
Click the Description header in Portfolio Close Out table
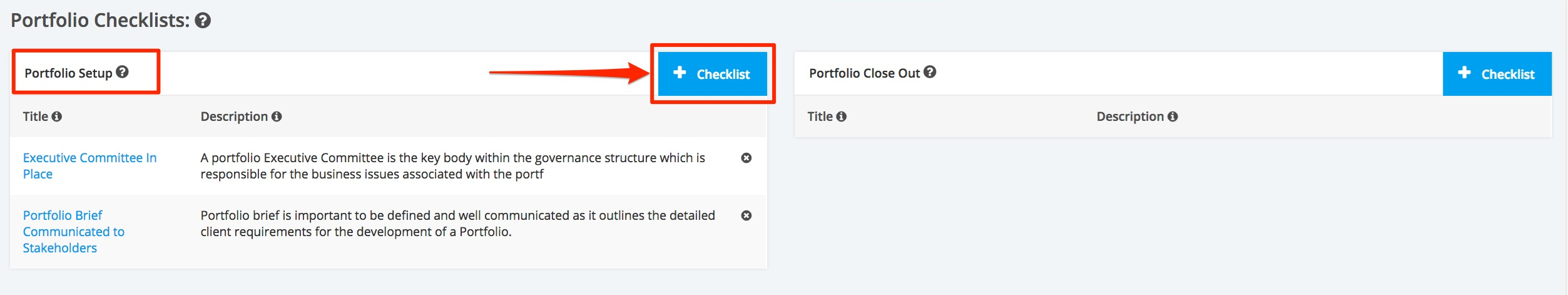click(1130, 116)
